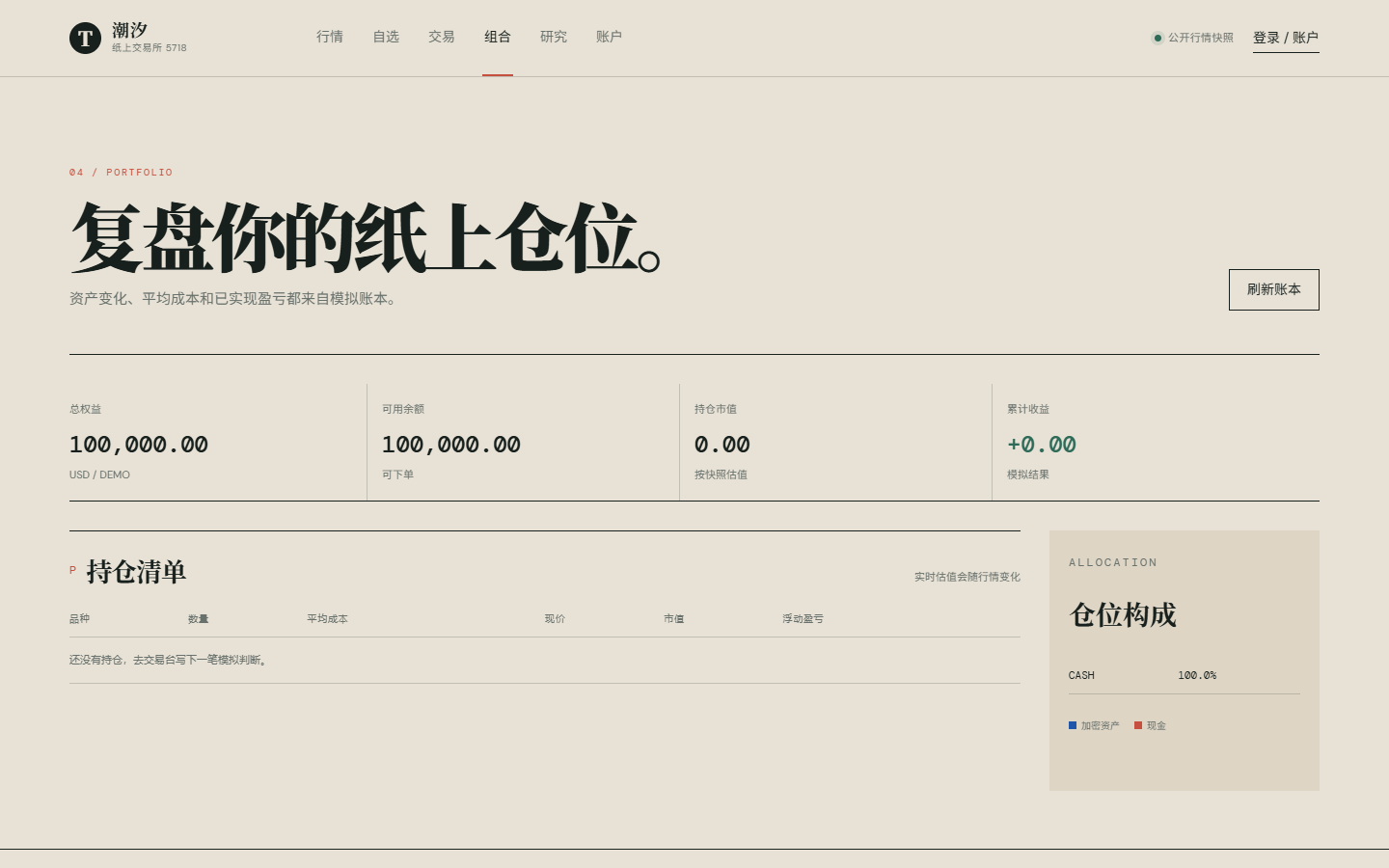Click the 累计收益 value +0.00

(1042, 445)
